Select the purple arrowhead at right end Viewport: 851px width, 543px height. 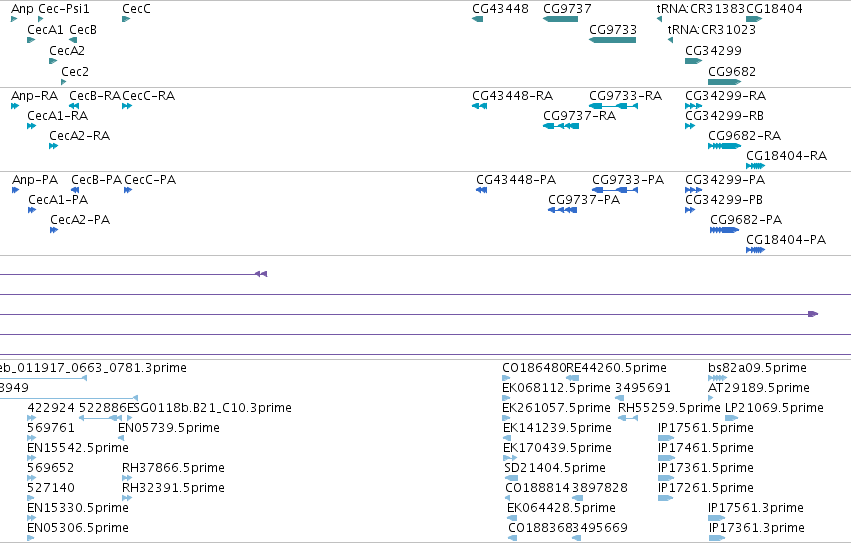tap(813, 314)
